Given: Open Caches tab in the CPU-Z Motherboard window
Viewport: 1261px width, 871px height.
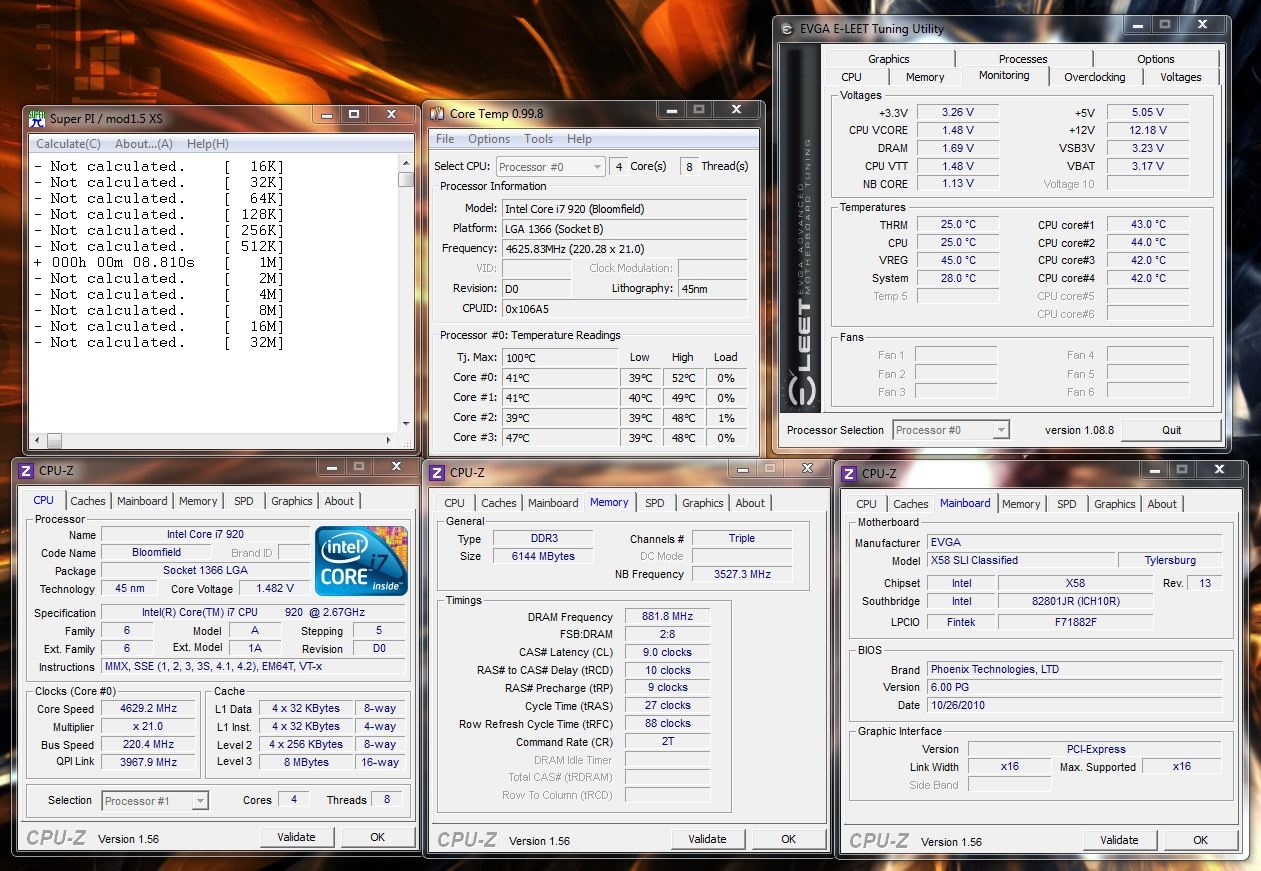Looking at the screenshot, I should click(911, 504).
